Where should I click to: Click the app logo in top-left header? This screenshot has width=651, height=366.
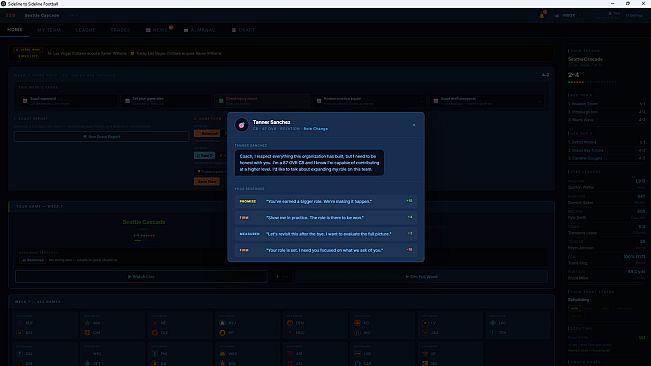click(x=10, y=15)
